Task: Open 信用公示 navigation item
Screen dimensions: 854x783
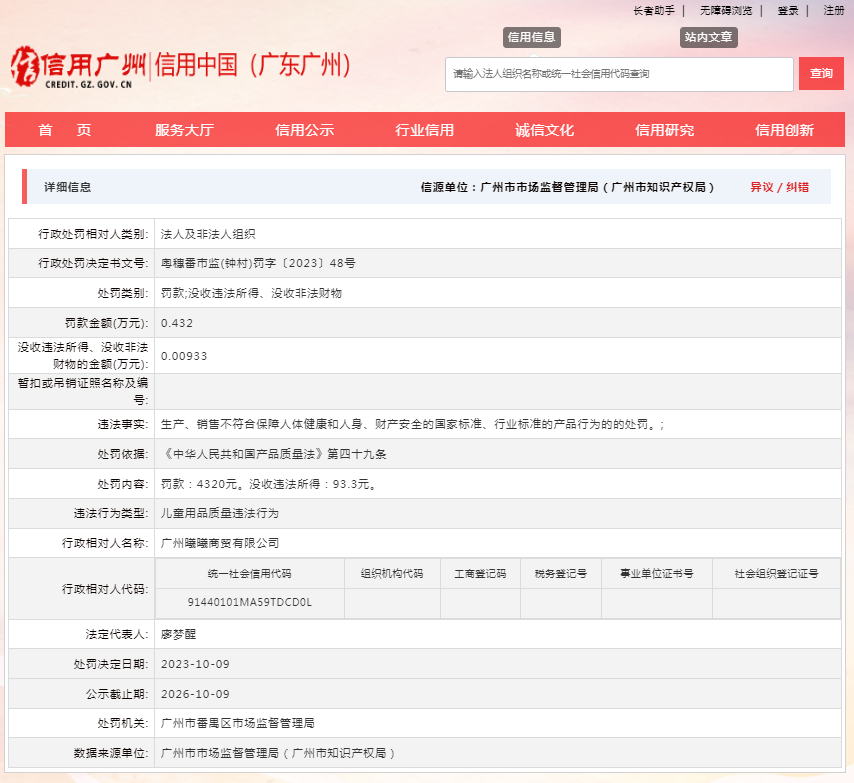Action: pyautogui.click(x=304, y=130)
